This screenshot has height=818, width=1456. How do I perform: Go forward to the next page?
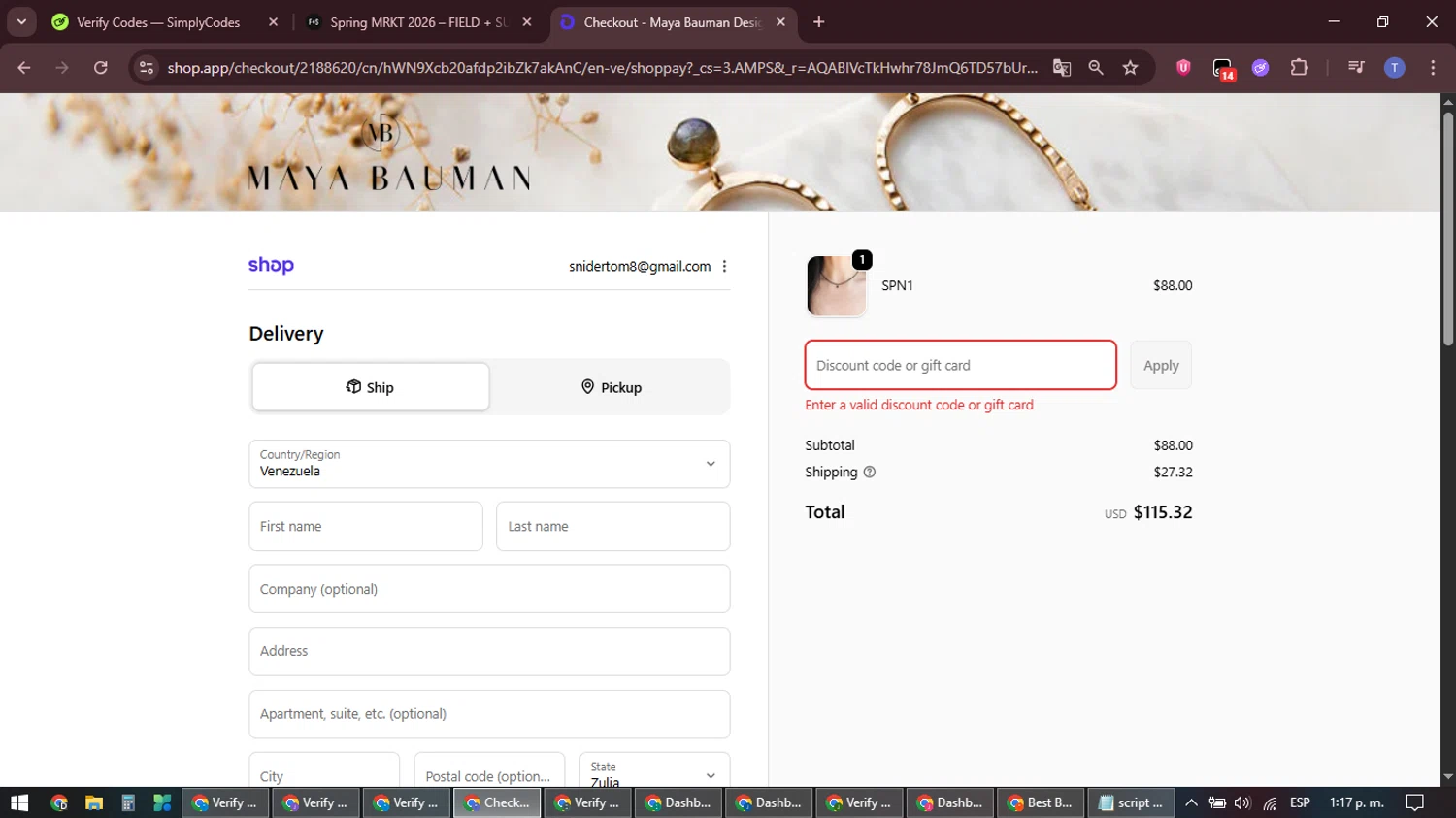point(62,67)
